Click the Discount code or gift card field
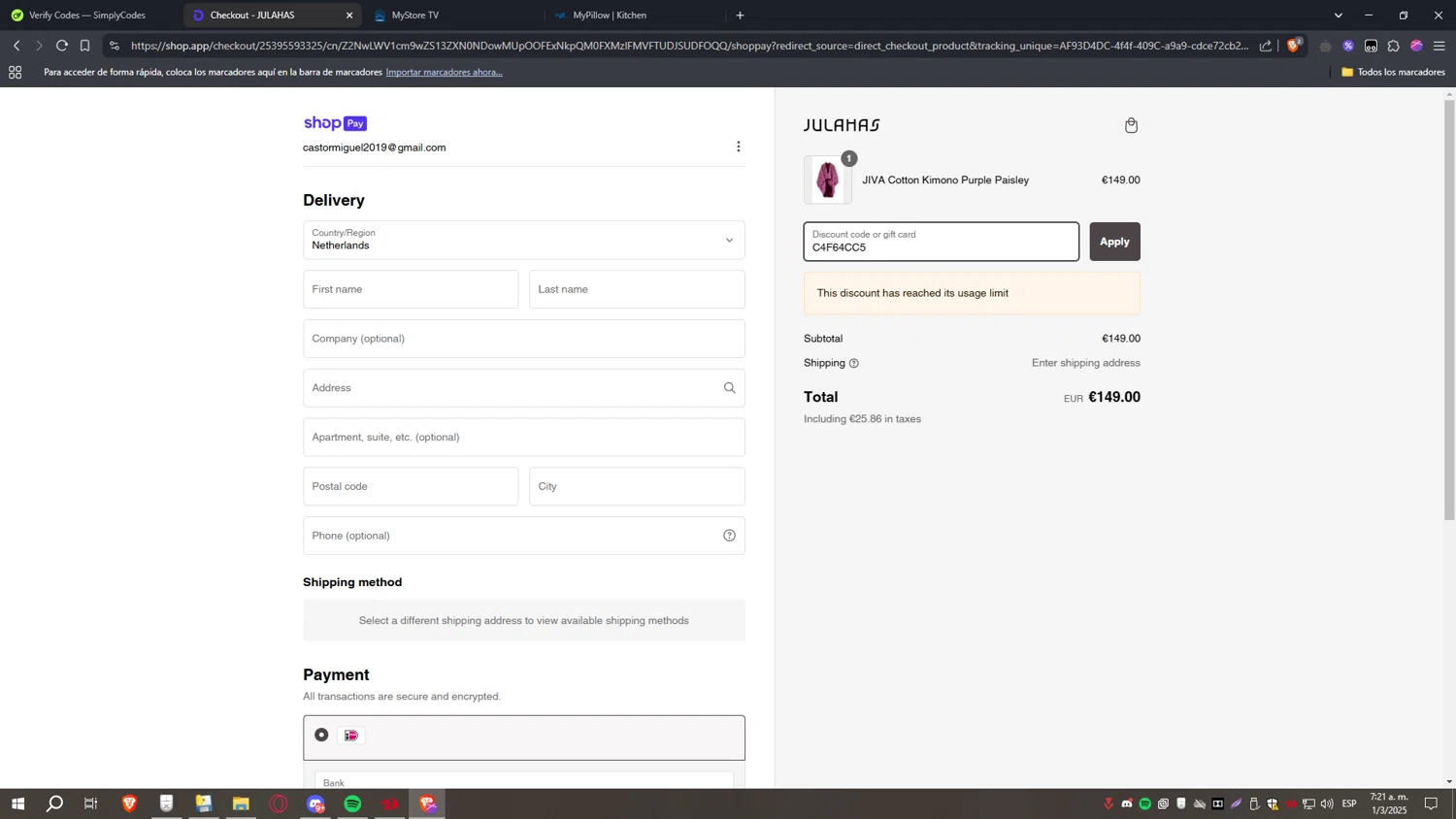Image resolution: width=1456 pixels, height=819 pixels. coord(941,242)
